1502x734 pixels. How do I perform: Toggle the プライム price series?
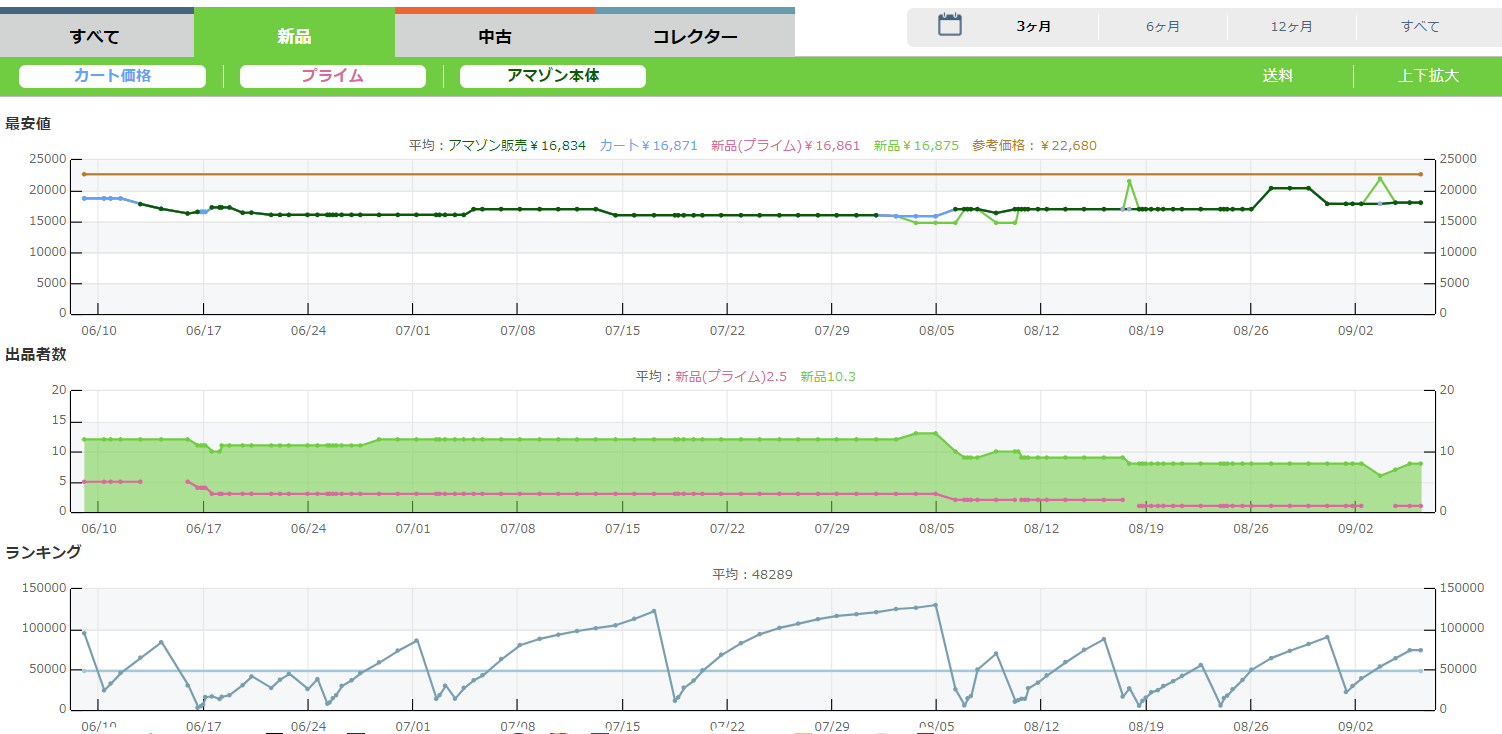(x=332, y=76)
